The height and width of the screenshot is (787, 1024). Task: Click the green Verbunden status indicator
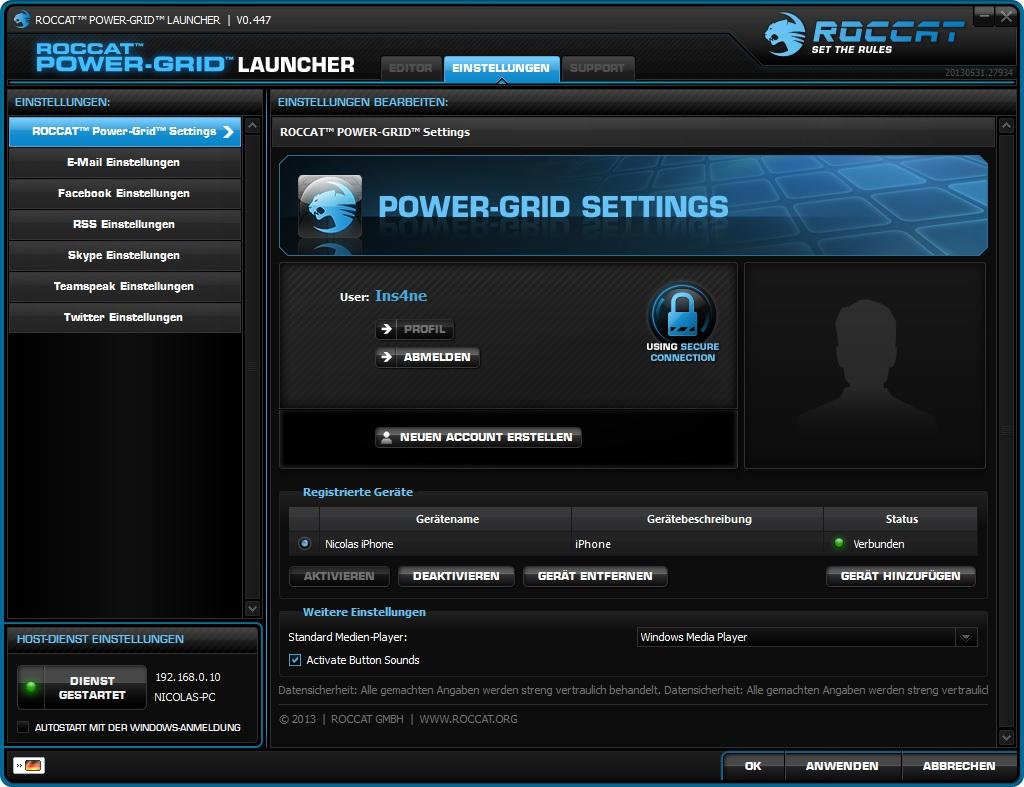tap(839, 543)
